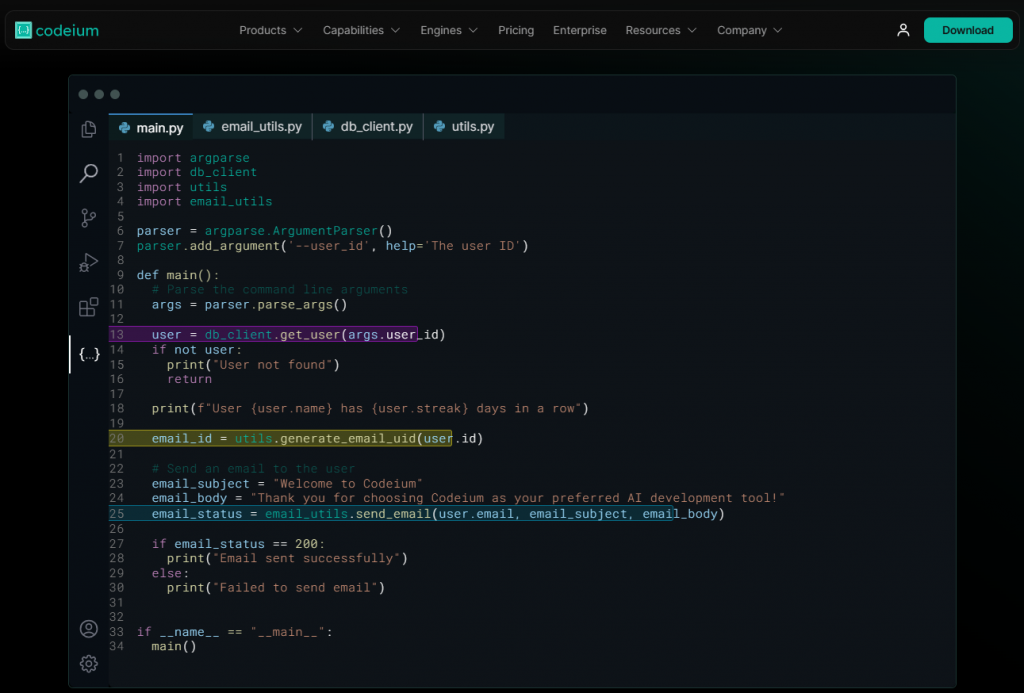Click the "Failed to send email" print line
Viewport: 1024px width, 693px height.
(276, 587)
